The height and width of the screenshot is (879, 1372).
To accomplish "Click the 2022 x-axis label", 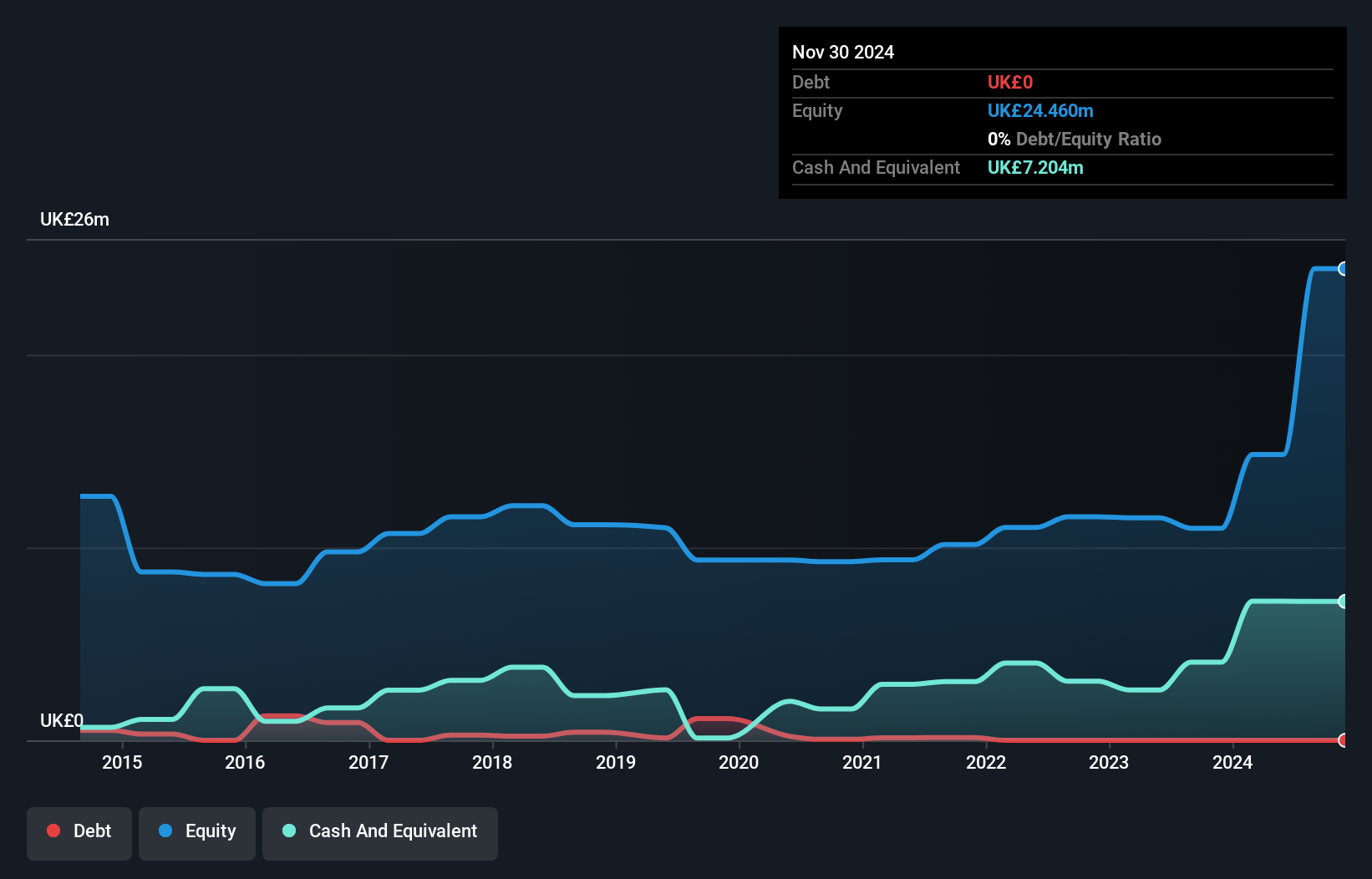I will (986, 762).
